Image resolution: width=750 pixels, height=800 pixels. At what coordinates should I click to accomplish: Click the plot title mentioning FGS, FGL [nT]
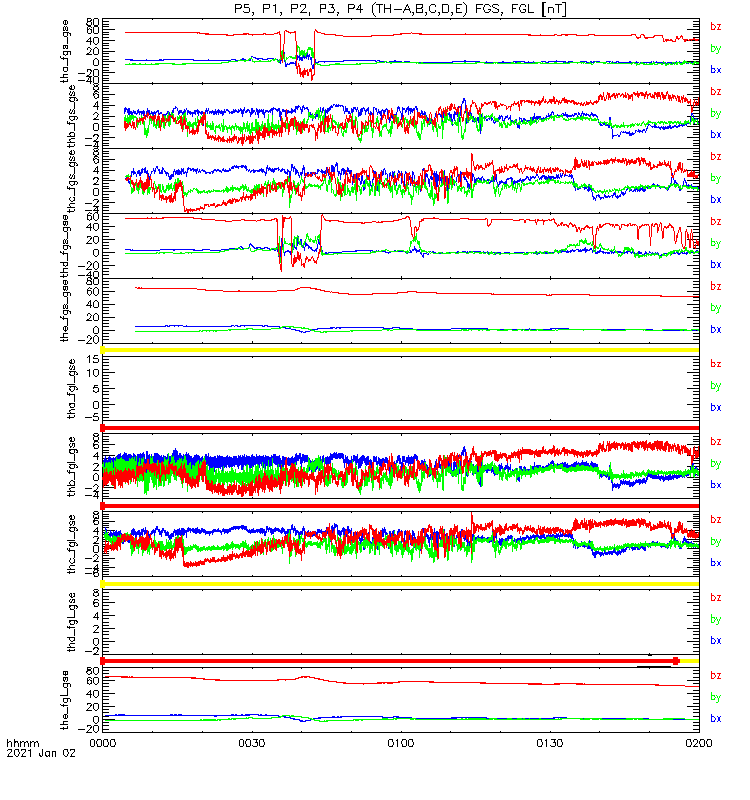click(x=400, y=9)
